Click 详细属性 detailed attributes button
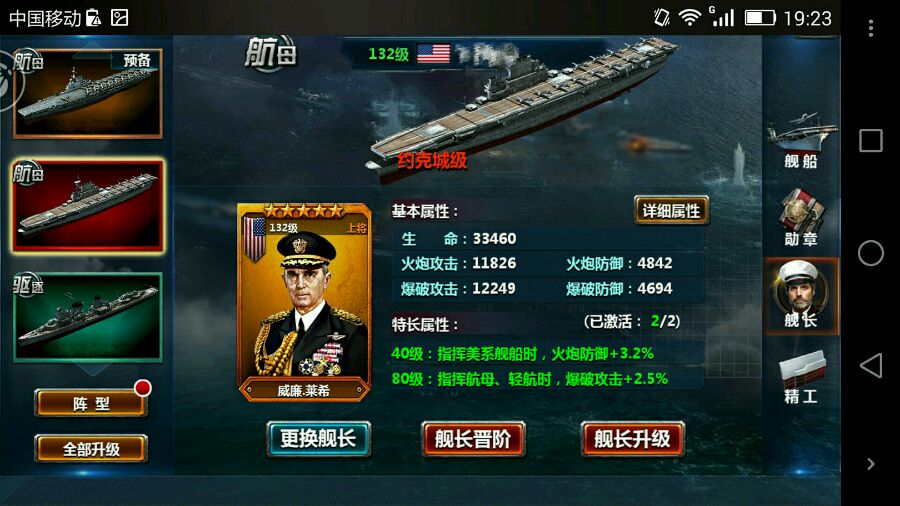 click(x=671, y=211)
